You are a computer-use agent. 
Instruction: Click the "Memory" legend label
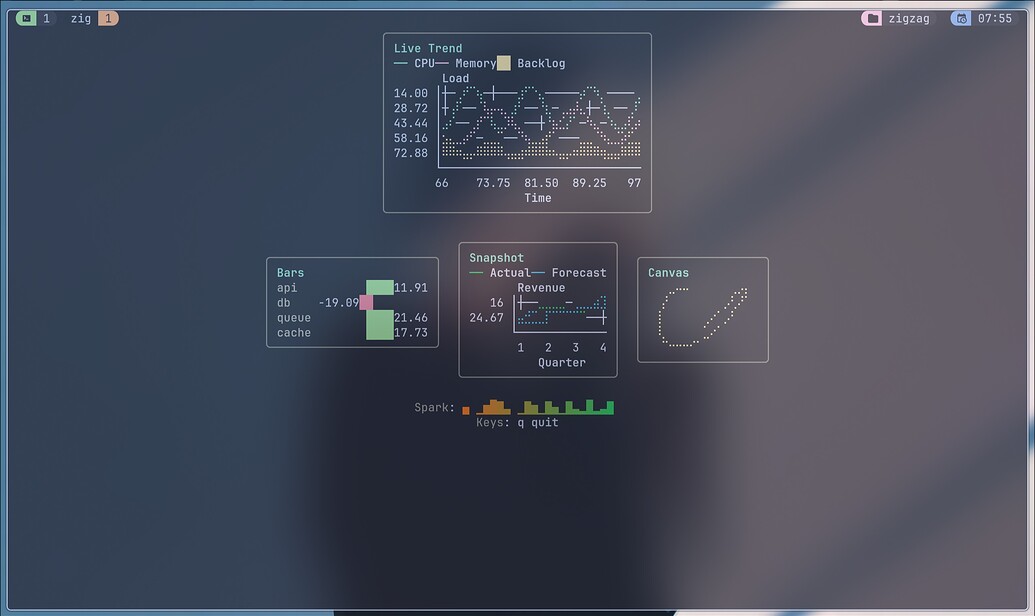pyautogui.click(x=476, y=63)
